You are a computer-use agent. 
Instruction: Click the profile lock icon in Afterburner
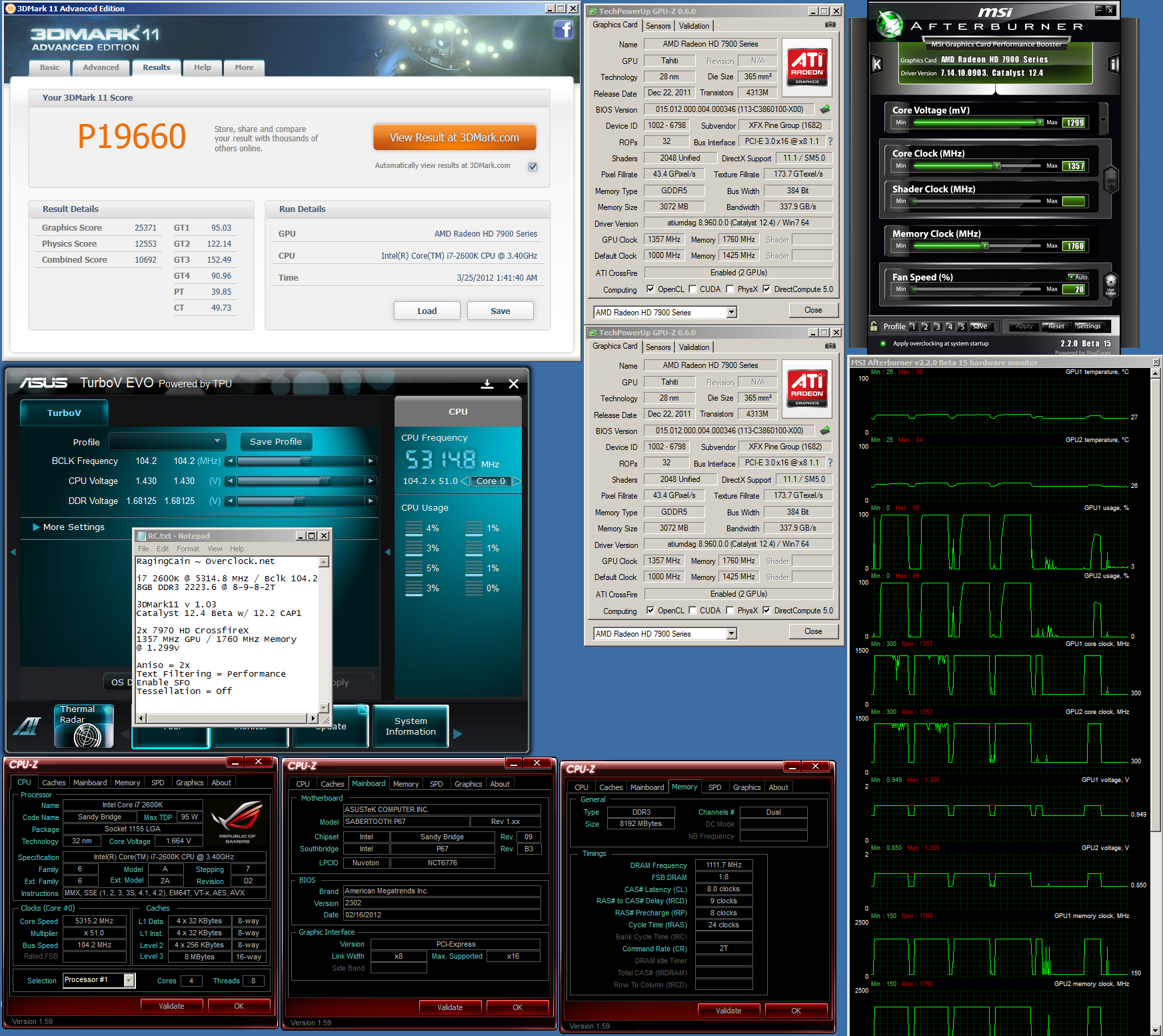point(874,326)
